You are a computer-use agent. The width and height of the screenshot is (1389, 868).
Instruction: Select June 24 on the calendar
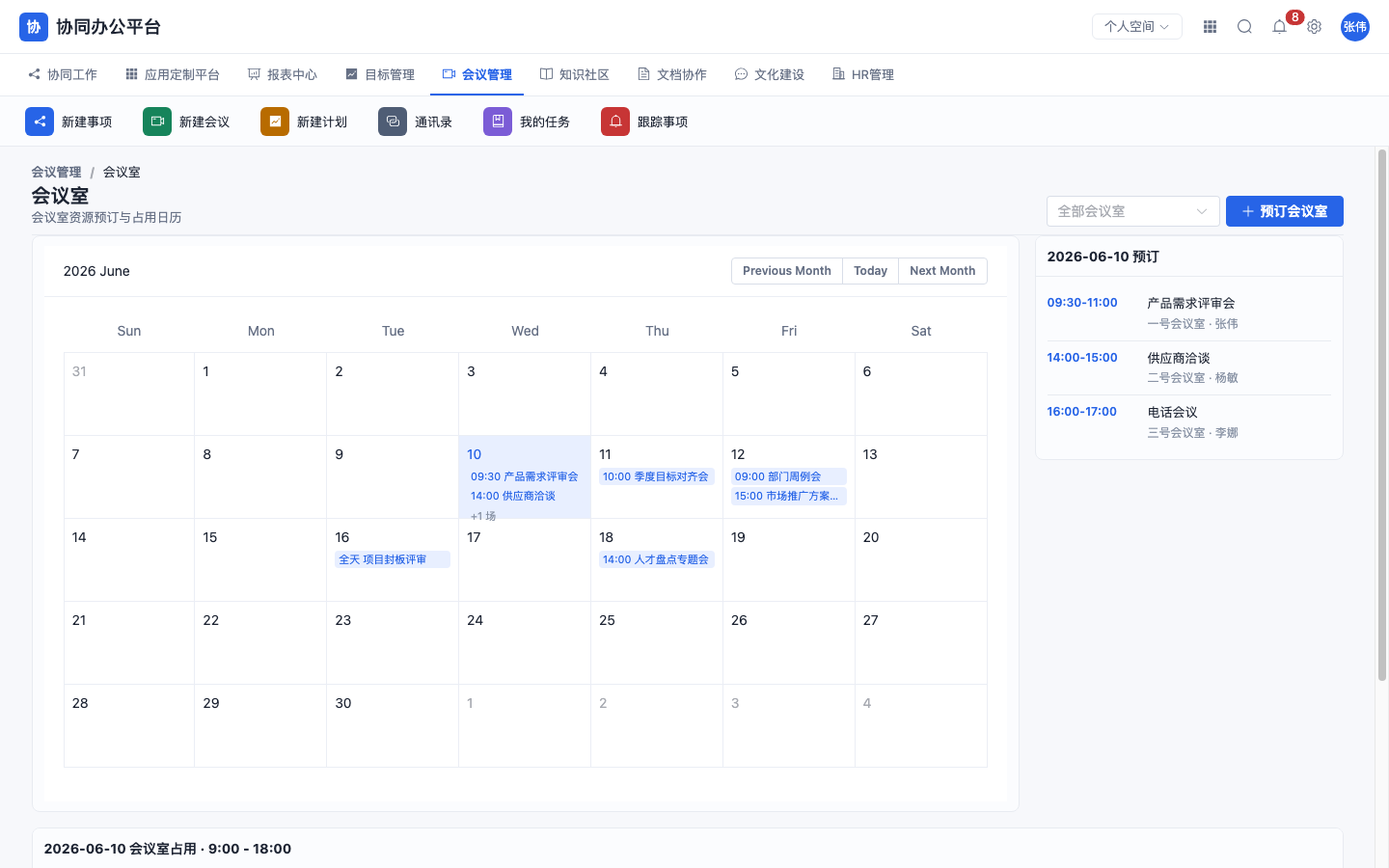coord(525,642)
